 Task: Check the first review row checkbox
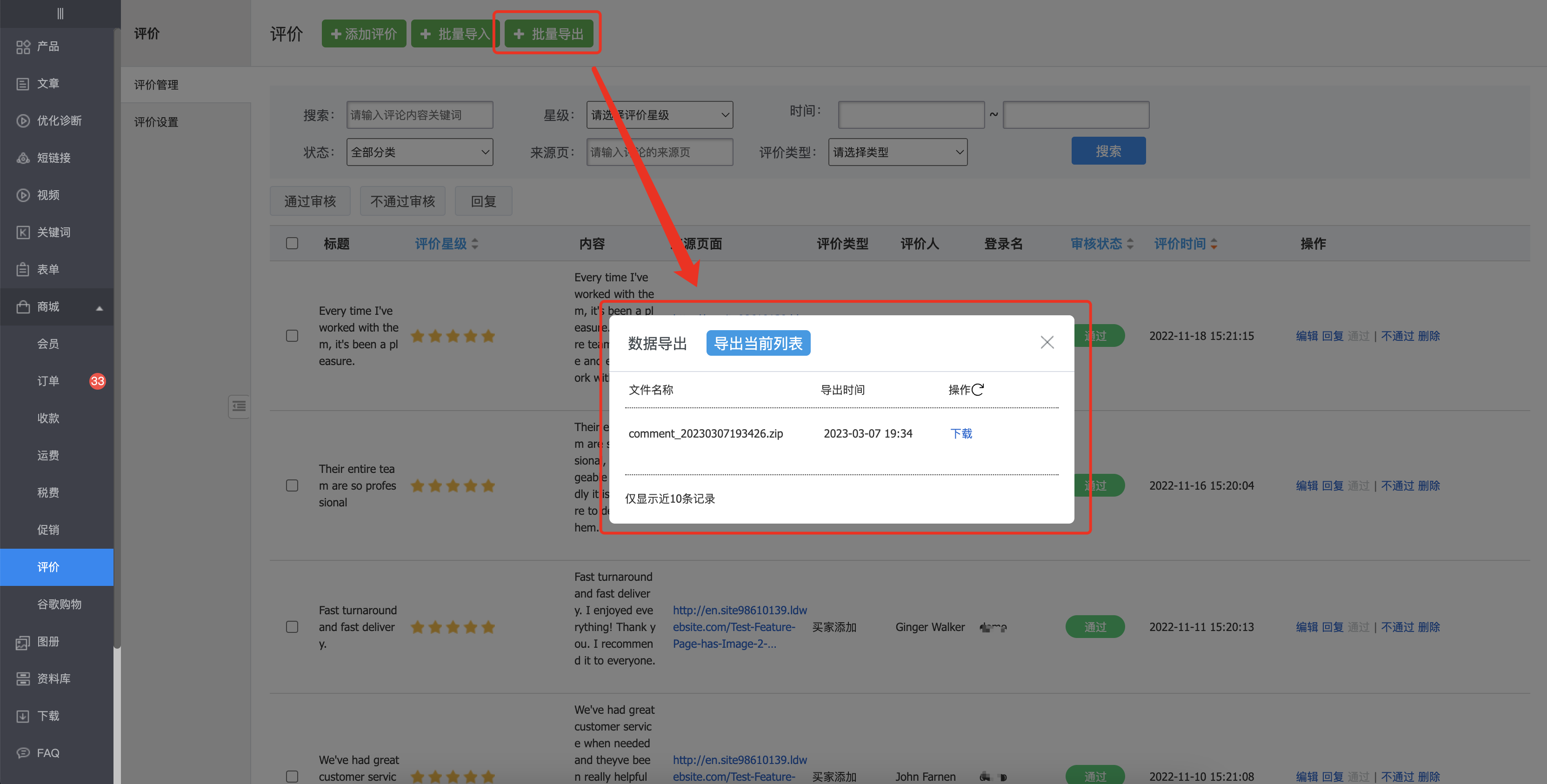pos(292,336)
